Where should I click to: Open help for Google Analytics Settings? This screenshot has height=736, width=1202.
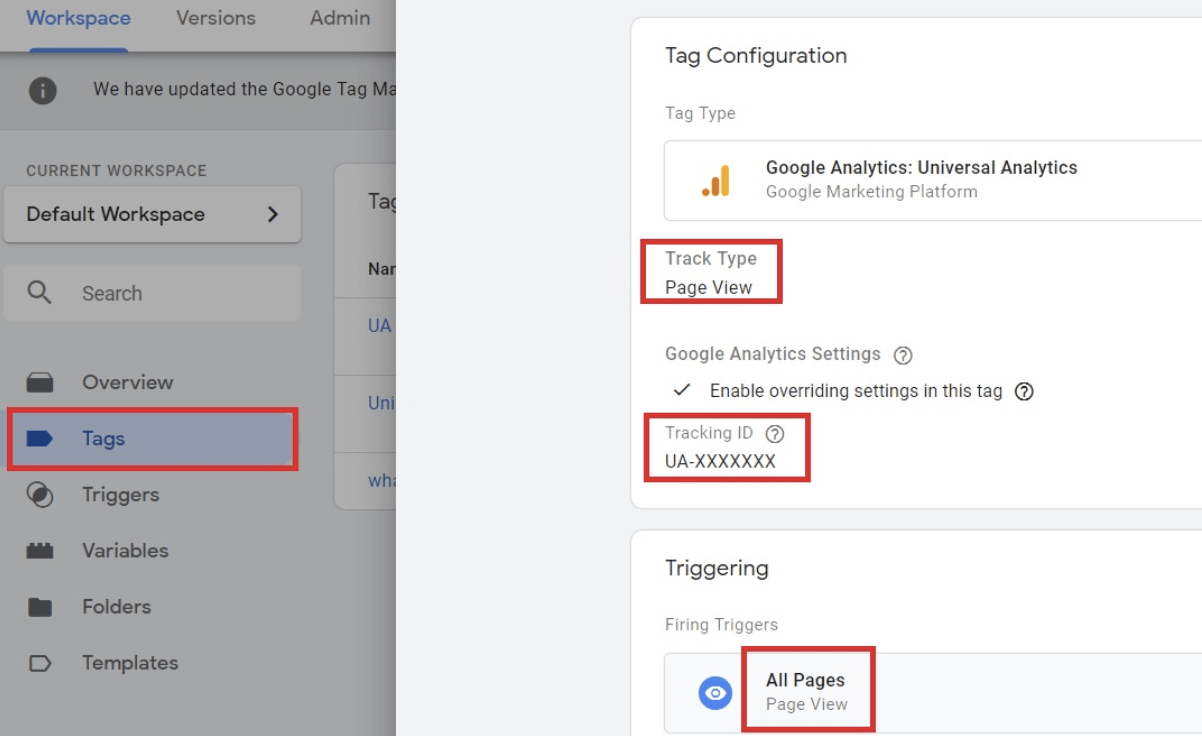tap(903, 355)
